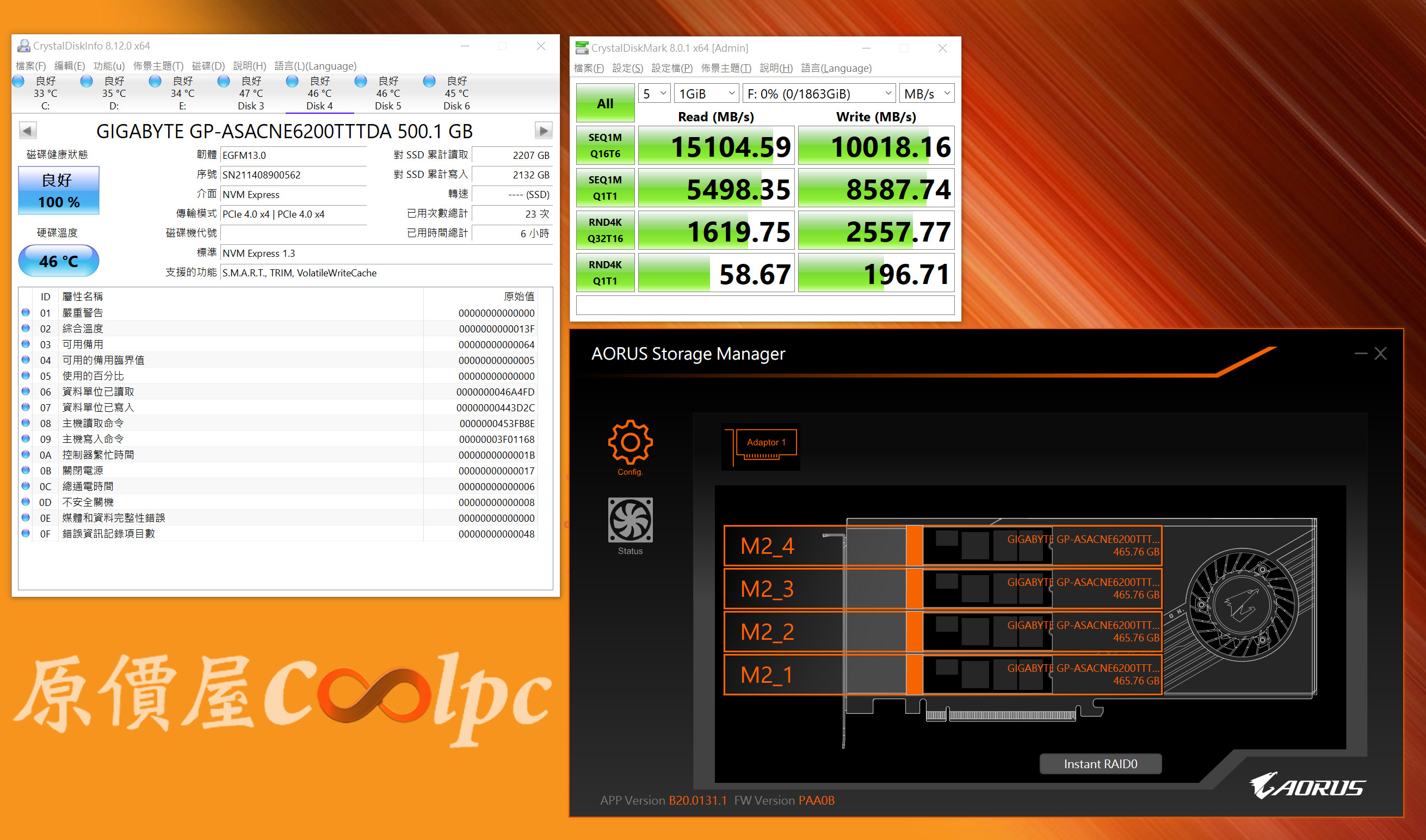The height and width of the screenshot is (840, 1426).
Task: Run the SEQ1M Q16T6 test
Action: coord(605,145)
